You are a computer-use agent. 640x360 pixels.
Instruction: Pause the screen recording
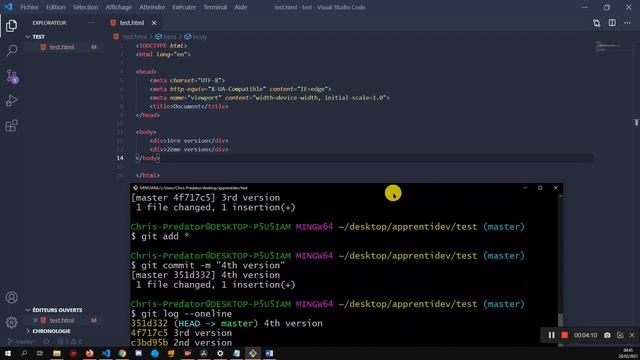(551, 335)
